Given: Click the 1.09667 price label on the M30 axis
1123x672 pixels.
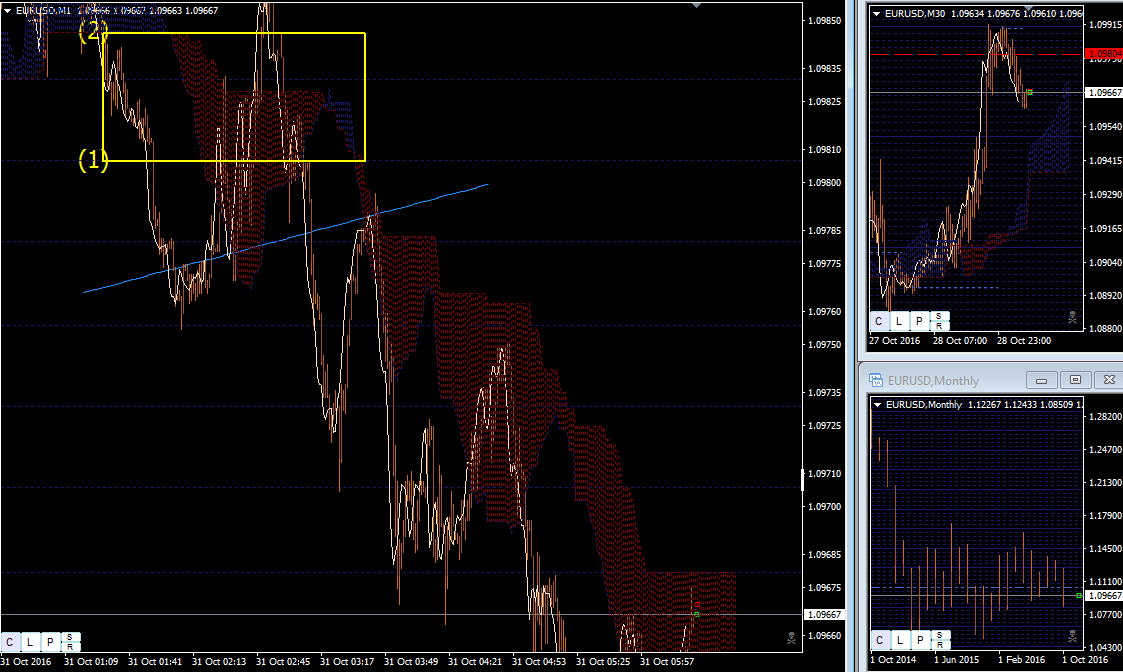Looking at the screenshot, I should click(x=1104, y=92).
